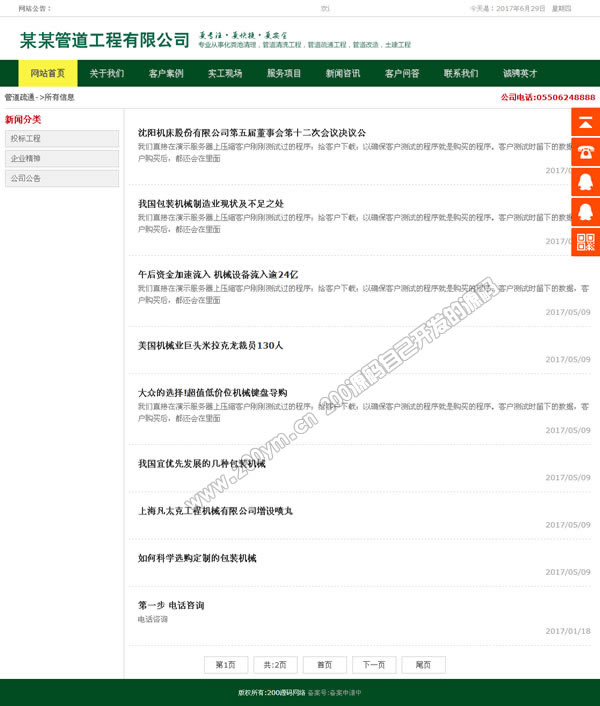Select 公司公告 news category
Viewport: 600px width, 706px height.
pos(62,178)
